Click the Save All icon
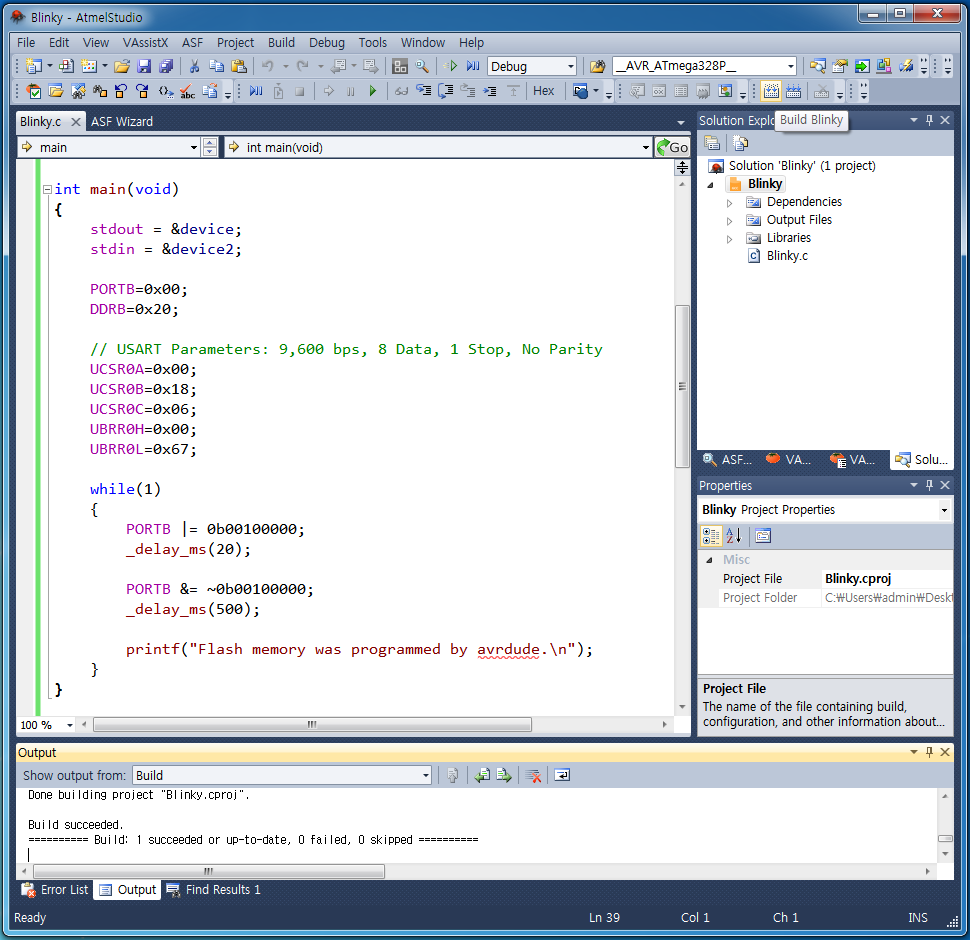Viewport: 970px width, 940px height. tap(166, 66)
